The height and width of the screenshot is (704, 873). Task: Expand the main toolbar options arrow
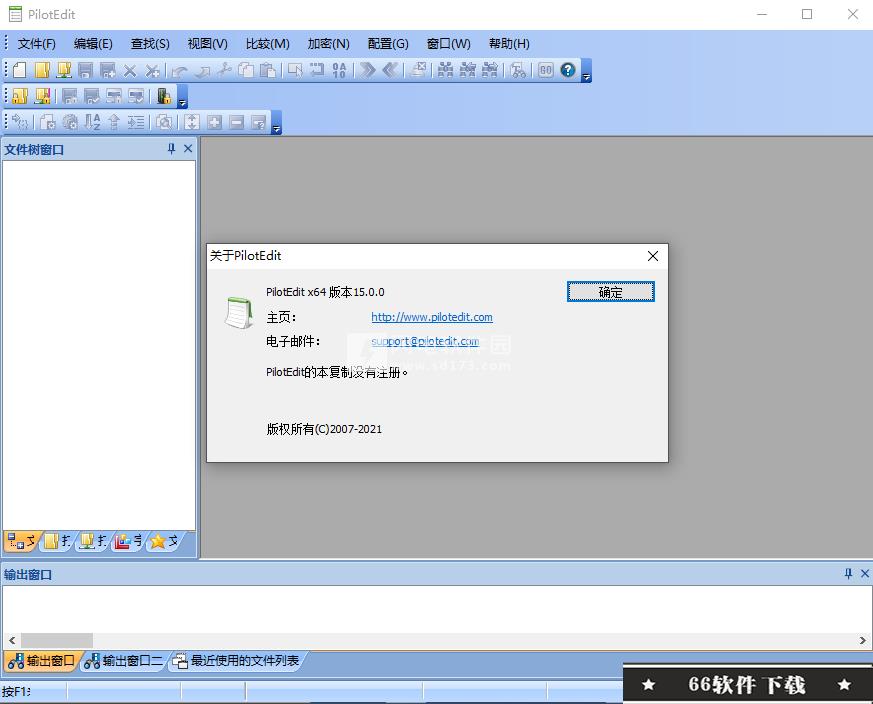click(x=586, y=71)
